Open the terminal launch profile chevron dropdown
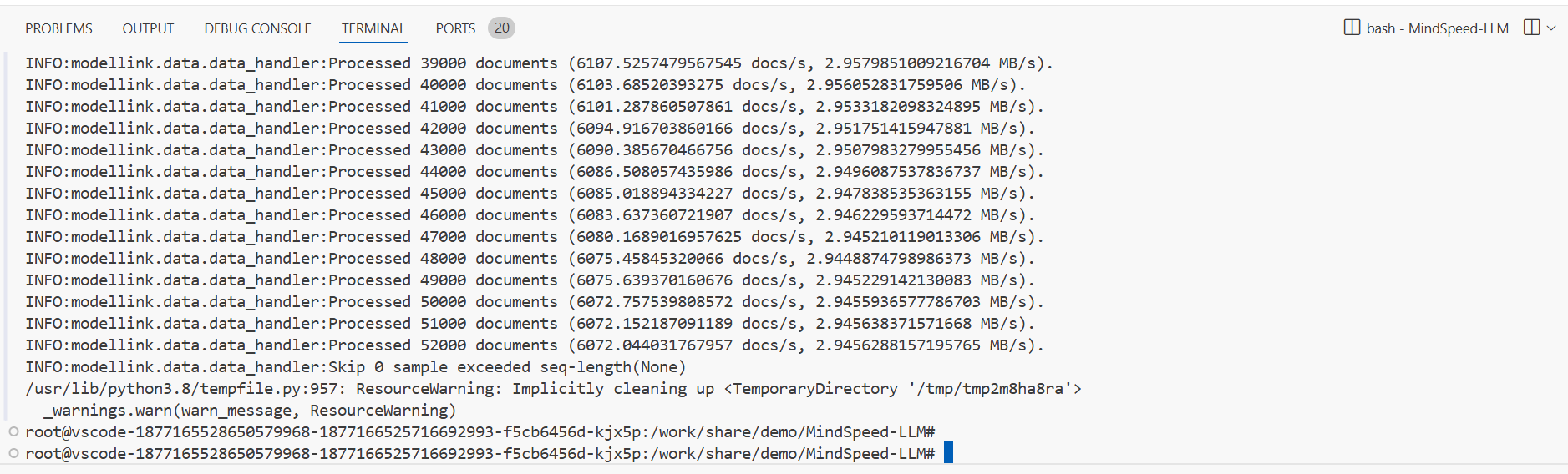Viewport: 1568px width, 474px height. pyautogui.click(x=1551, y=28)
